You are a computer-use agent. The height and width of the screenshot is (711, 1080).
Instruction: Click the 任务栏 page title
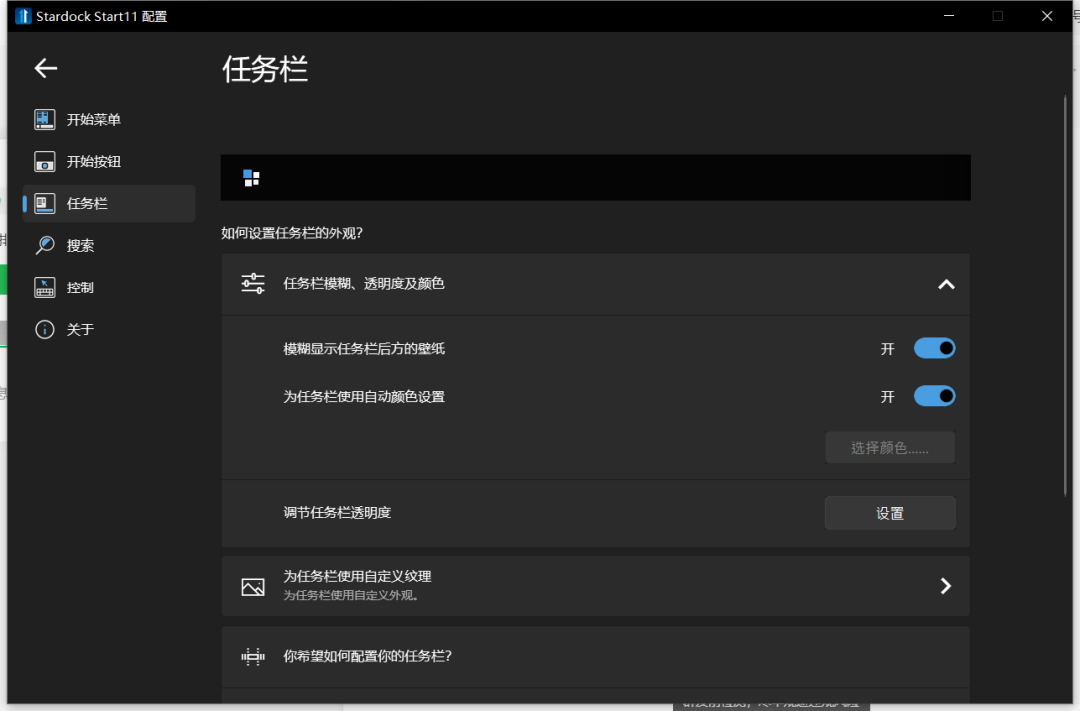(x=264, y=70)
